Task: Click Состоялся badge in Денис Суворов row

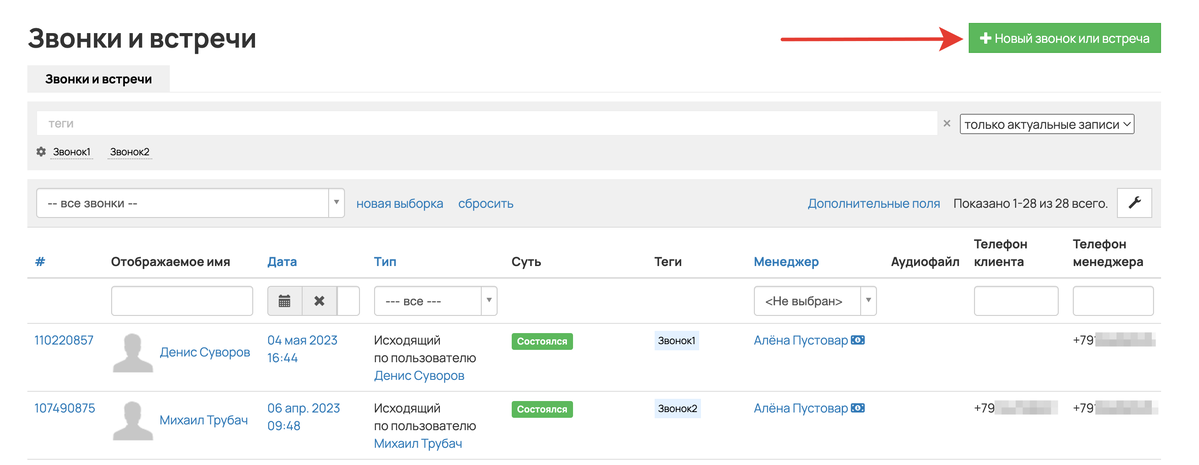Action: [542, 341]
